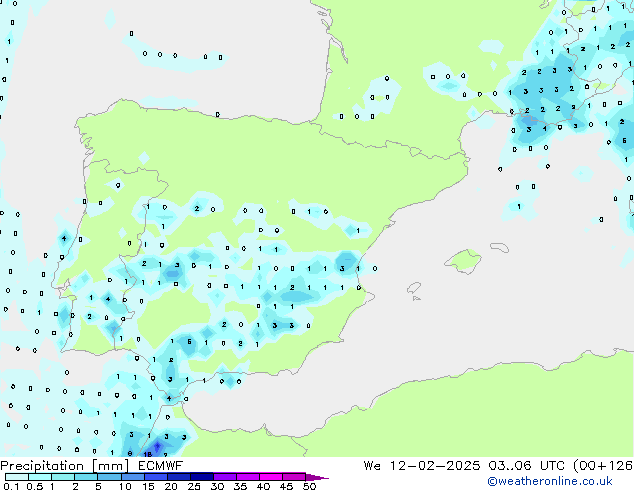Choose the 40–45 mm magenta legend swatch
Screen dimensions: 634x490
click(x=270, y=477)
